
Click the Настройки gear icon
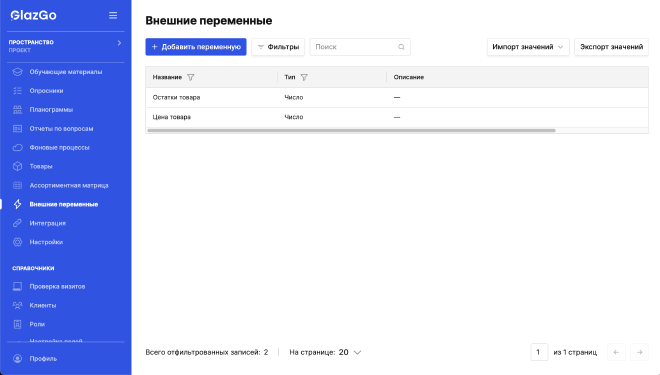click(x=17, y=242)
